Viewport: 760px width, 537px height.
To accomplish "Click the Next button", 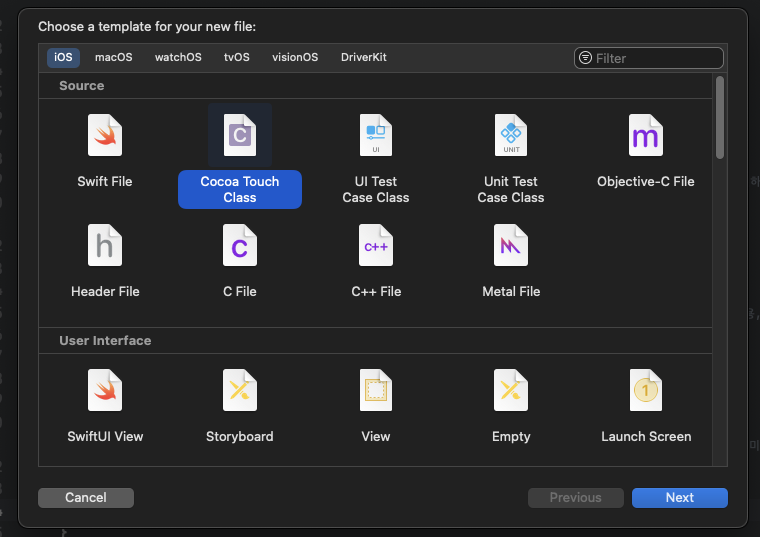I will click(680, 498).
